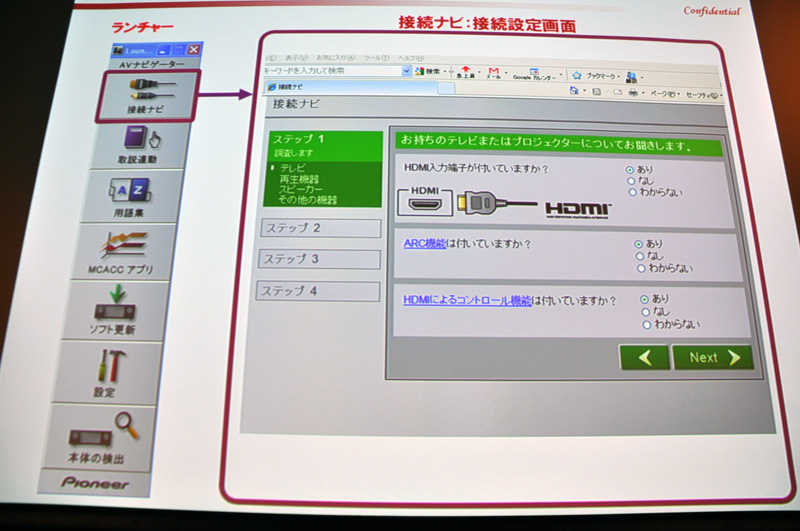Image resolution: width=800 pixels, height=531 pixels.
Task: Open Gmail メール toolbar icon
Action: (493, 73)
